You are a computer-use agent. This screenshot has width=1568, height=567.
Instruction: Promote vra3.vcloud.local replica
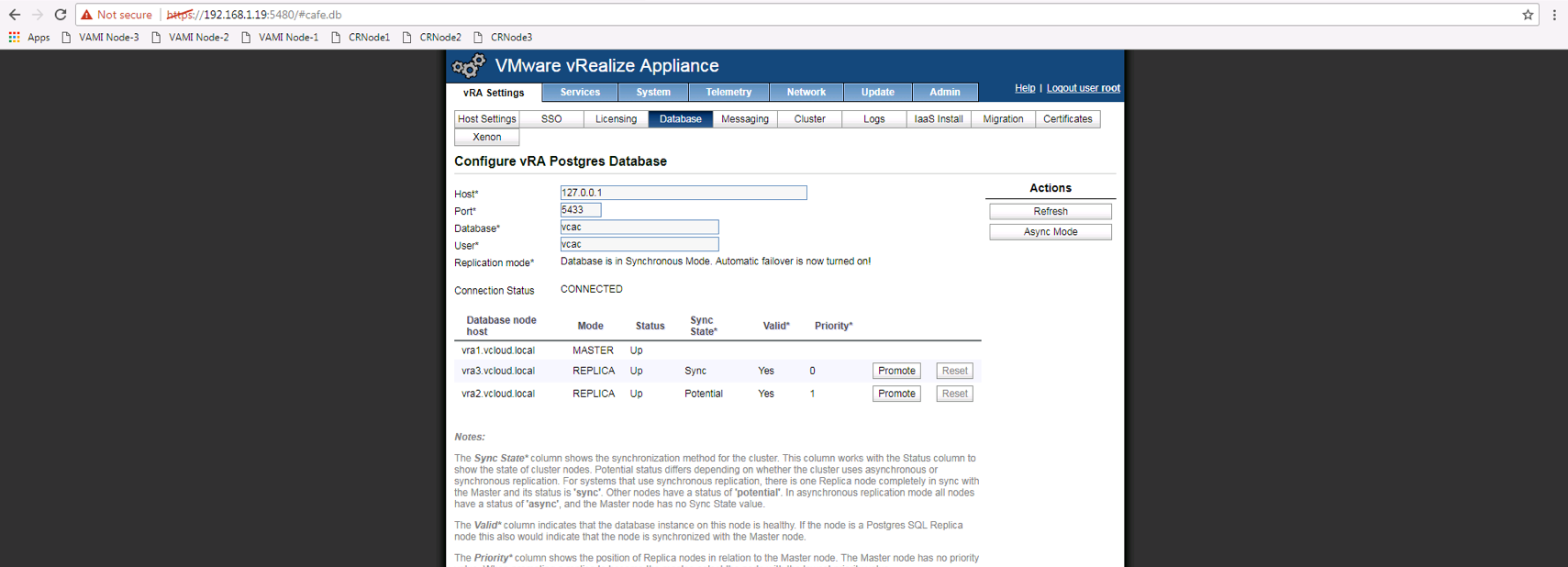896,371
